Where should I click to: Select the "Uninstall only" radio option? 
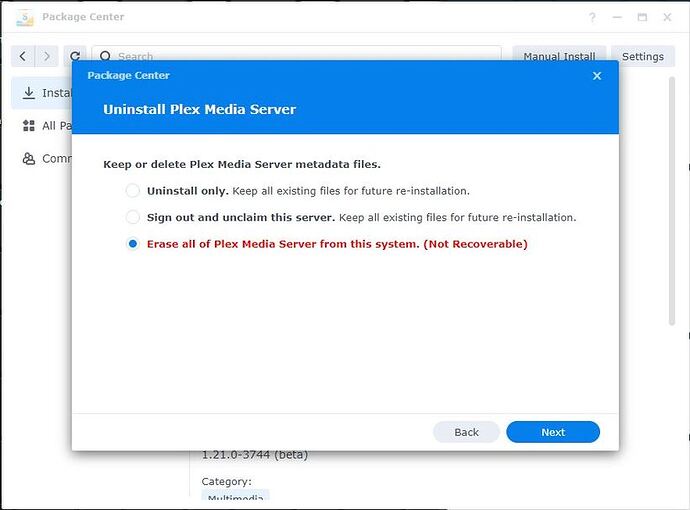point(132,191)
